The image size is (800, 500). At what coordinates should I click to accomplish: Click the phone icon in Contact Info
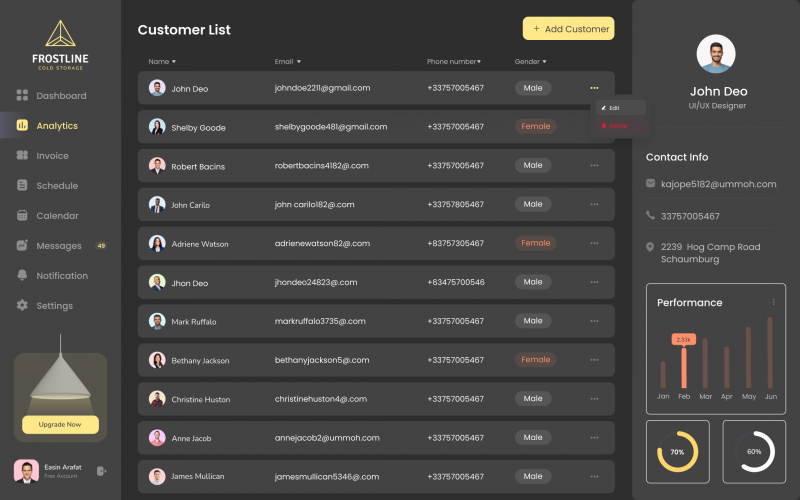(x=650, y=215)
